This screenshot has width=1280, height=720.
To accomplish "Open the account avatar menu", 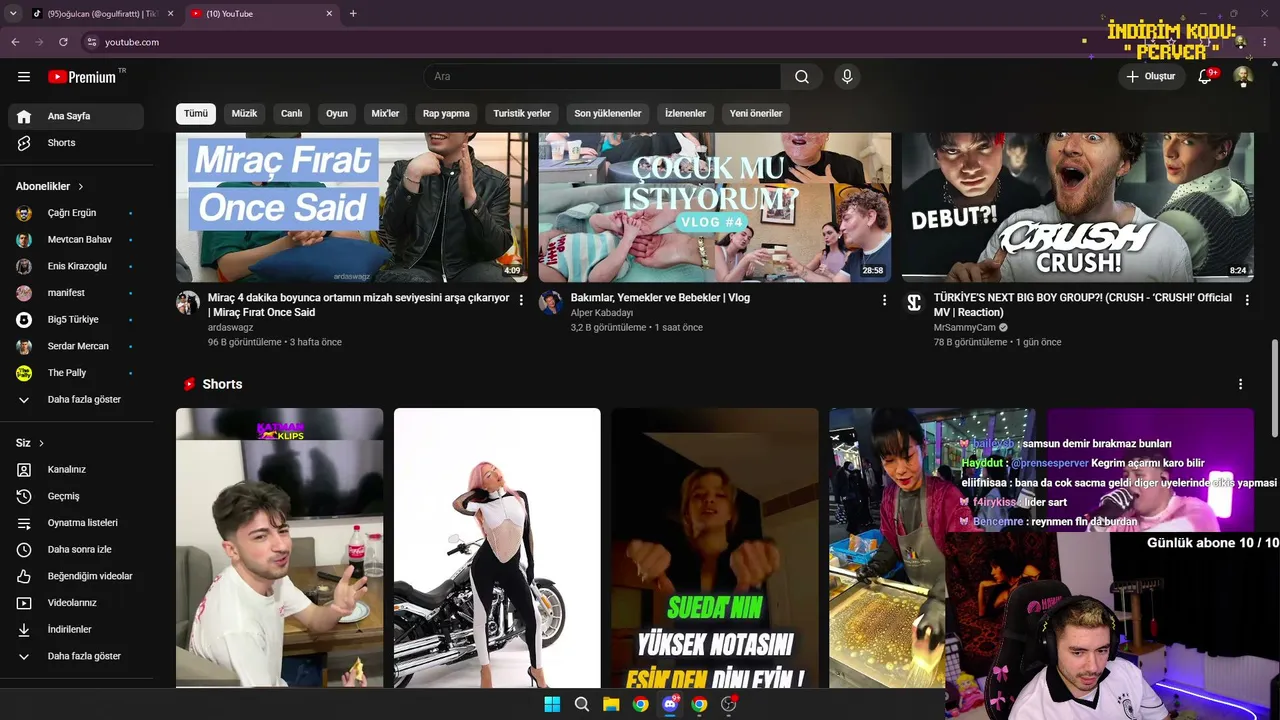I will (x=1243, y=77).
